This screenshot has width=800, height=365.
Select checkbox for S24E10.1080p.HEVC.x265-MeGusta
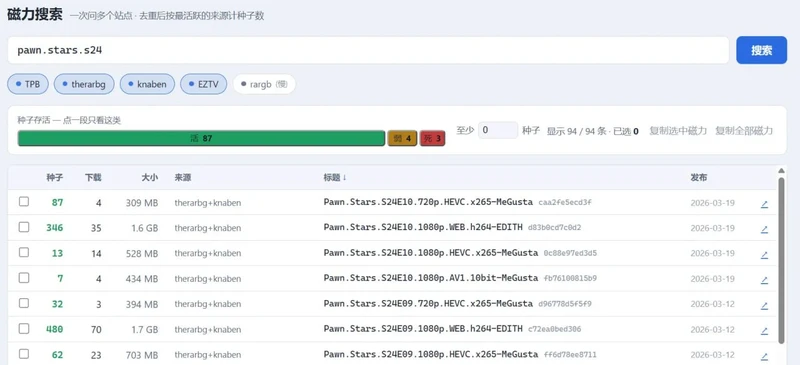24,252
